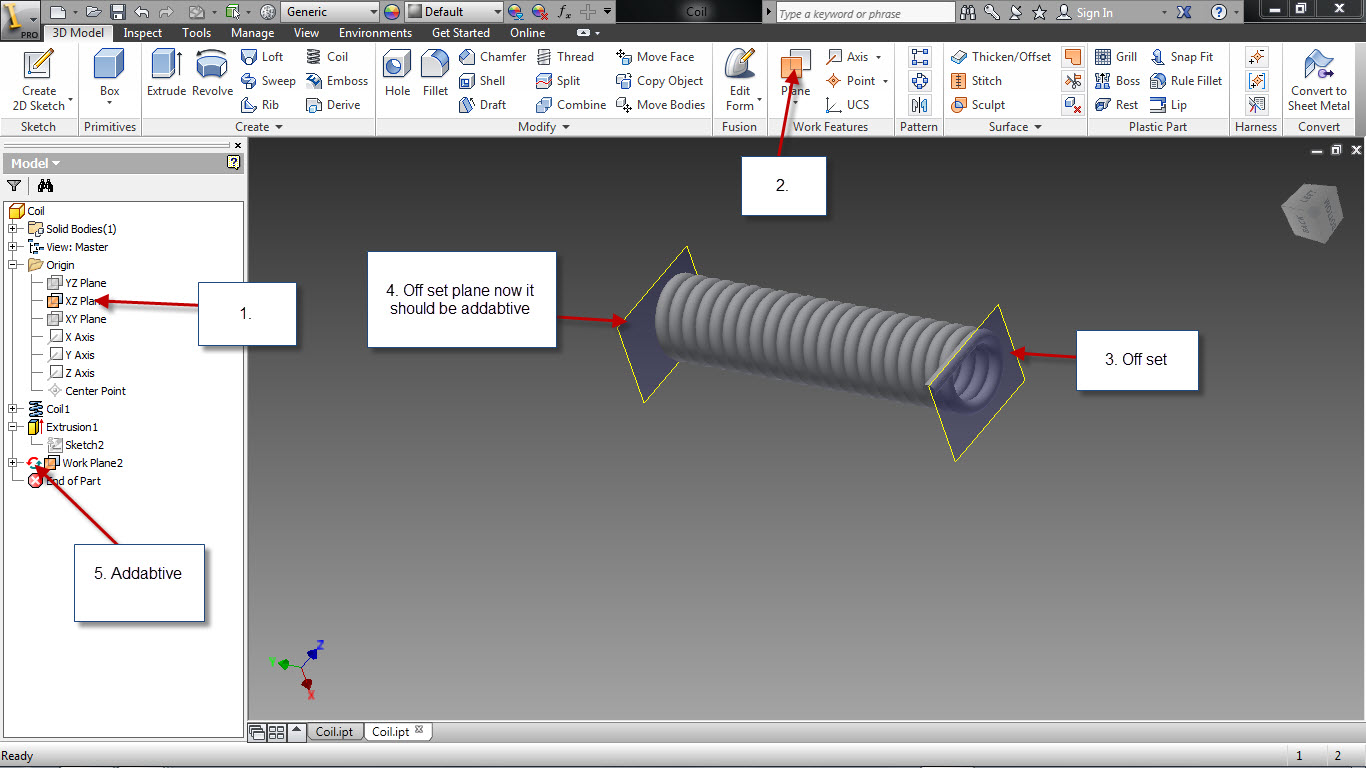Switch to the Inspect ribbon tab
The image size is (1366, 768).
click(143, 33)
